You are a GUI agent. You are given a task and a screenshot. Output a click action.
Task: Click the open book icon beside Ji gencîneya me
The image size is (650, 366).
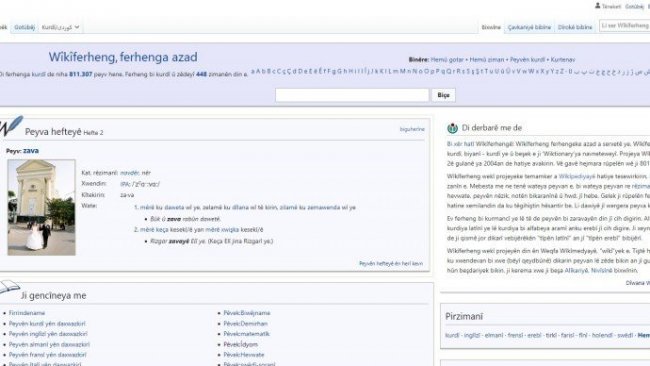(x=9, y=287)
